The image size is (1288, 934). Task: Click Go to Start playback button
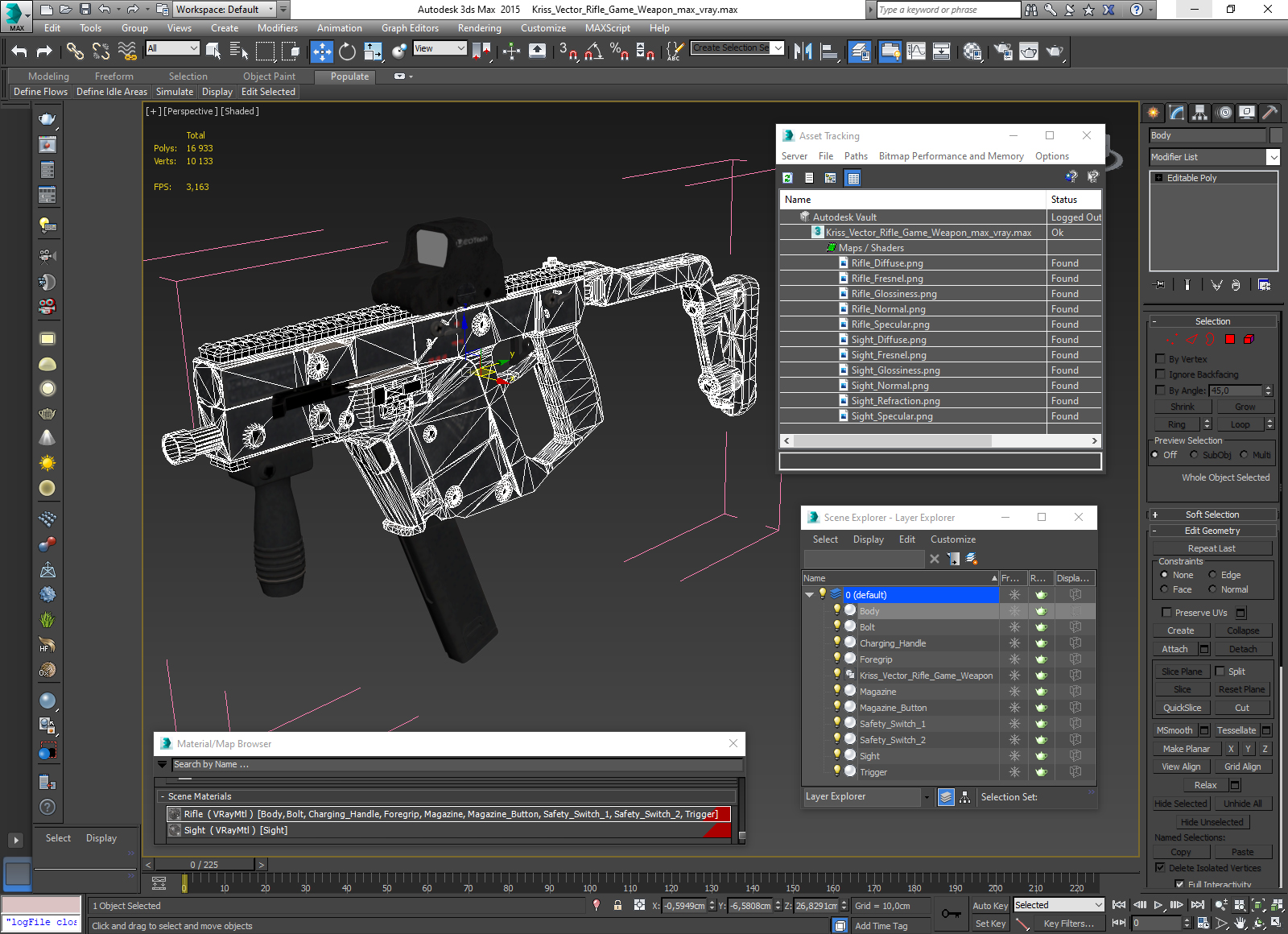pyautogui.click(x=1119, y=905)
